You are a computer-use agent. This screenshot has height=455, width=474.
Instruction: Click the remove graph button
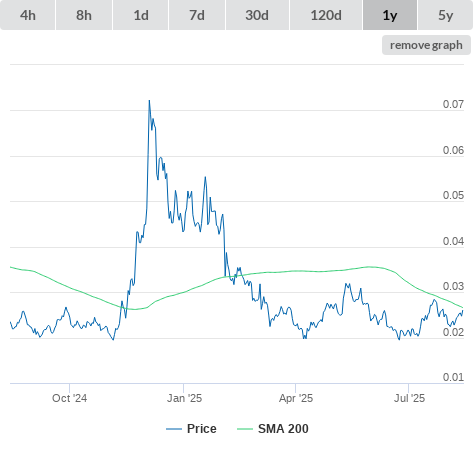pyautogui.click(x=426, y=45)
